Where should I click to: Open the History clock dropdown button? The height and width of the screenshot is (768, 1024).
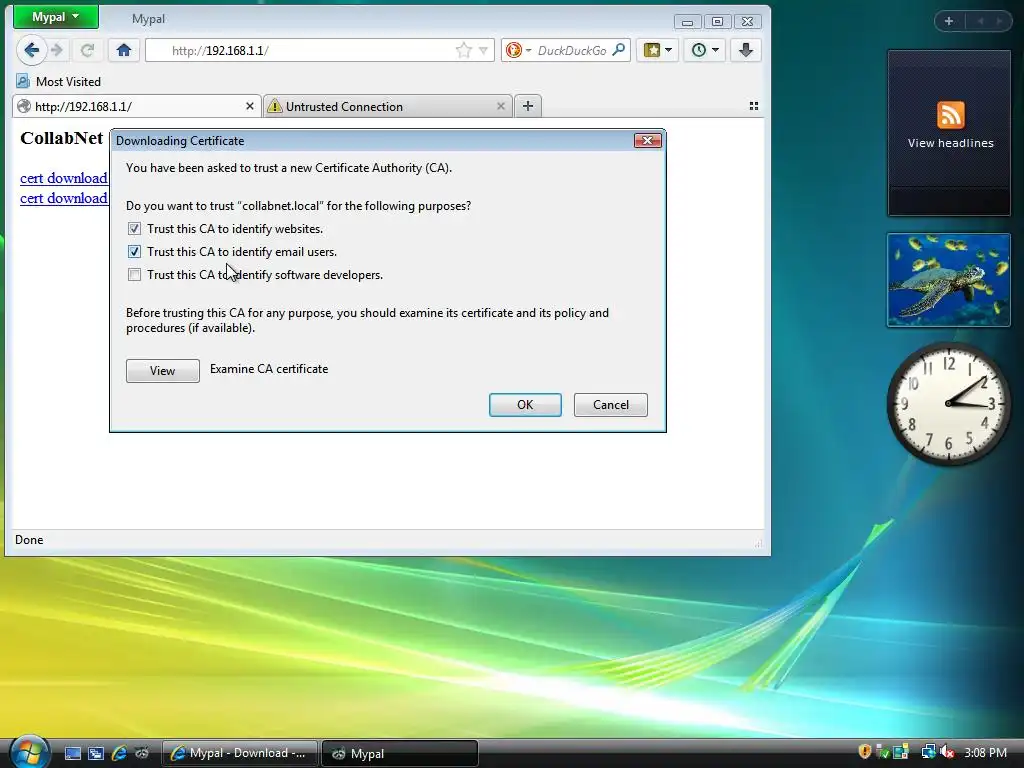(x=705, y=50)
